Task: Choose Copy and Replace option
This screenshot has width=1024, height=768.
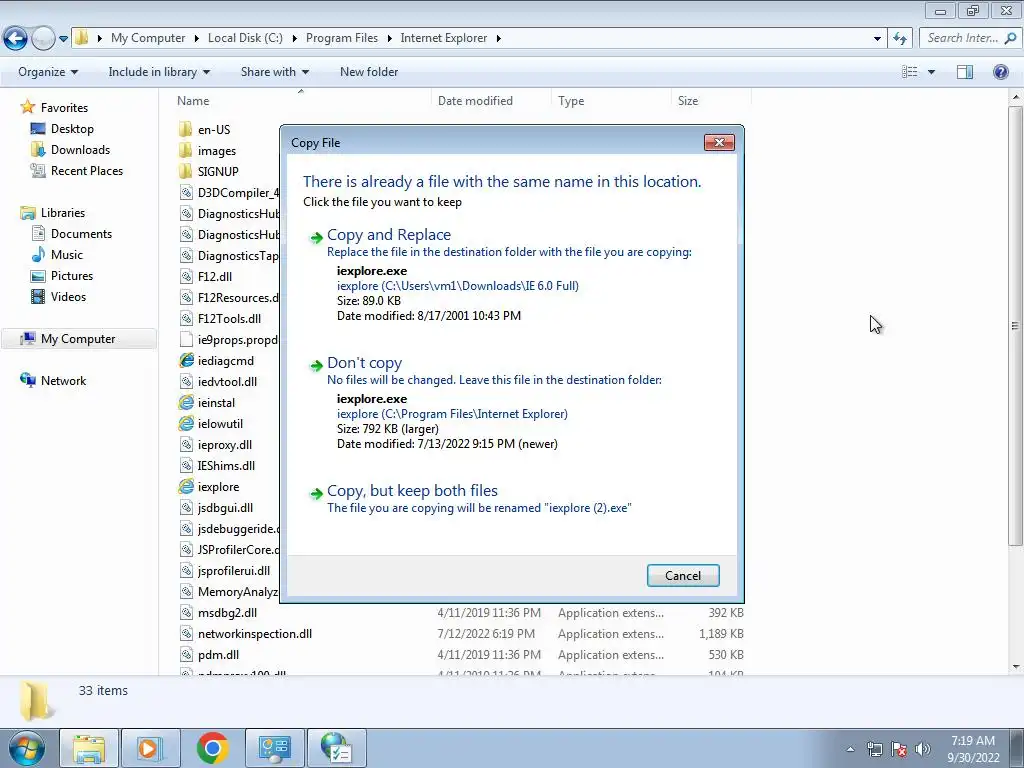Action: point(389,234)
